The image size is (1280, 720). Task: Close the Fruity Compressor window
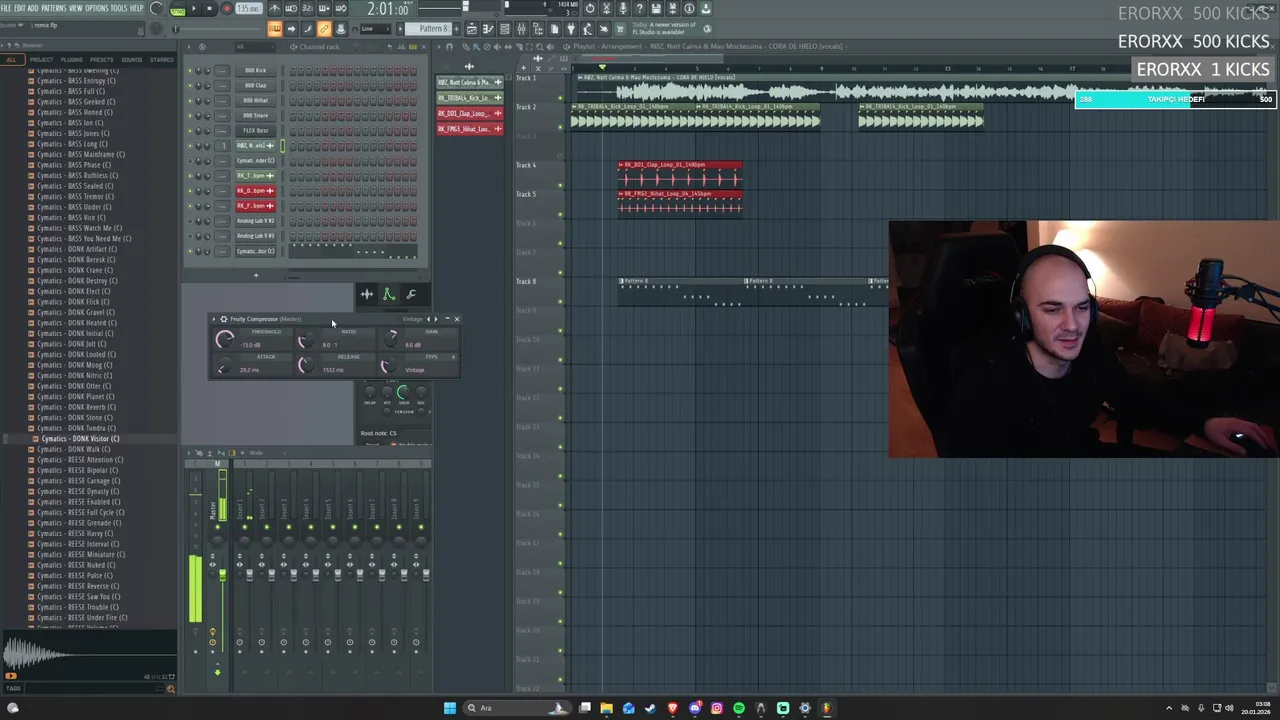point(457,319)
